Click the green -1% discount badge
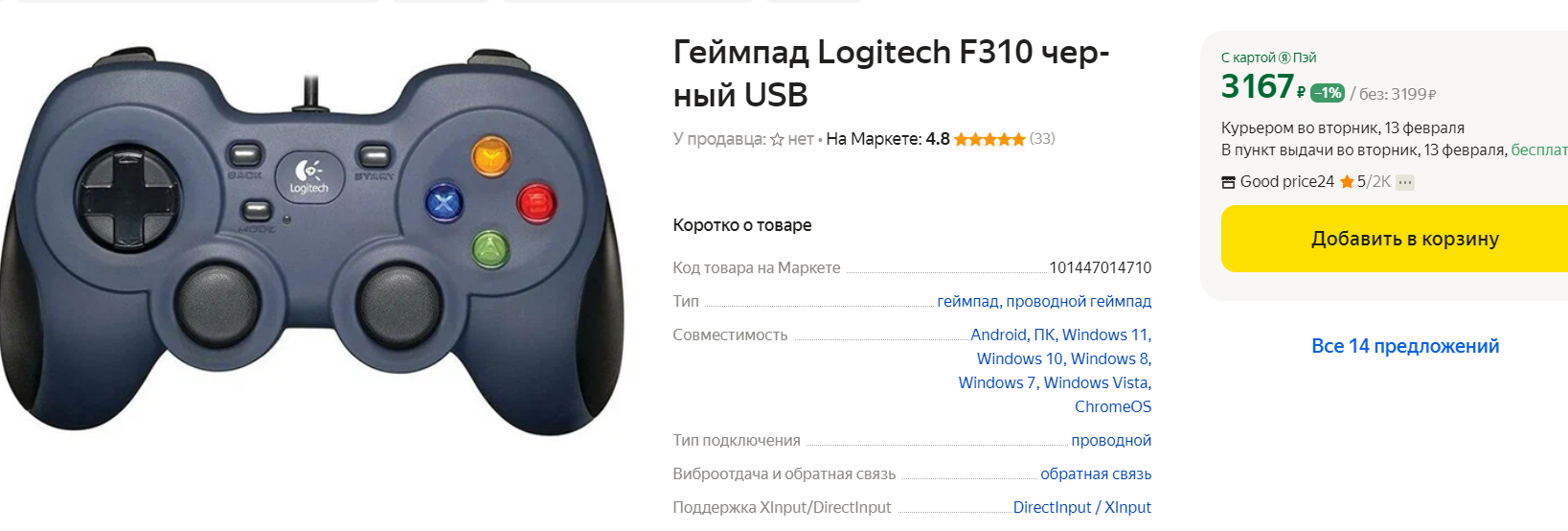1568x531 pixels. pyautogui.click(x=1328, y=93)
